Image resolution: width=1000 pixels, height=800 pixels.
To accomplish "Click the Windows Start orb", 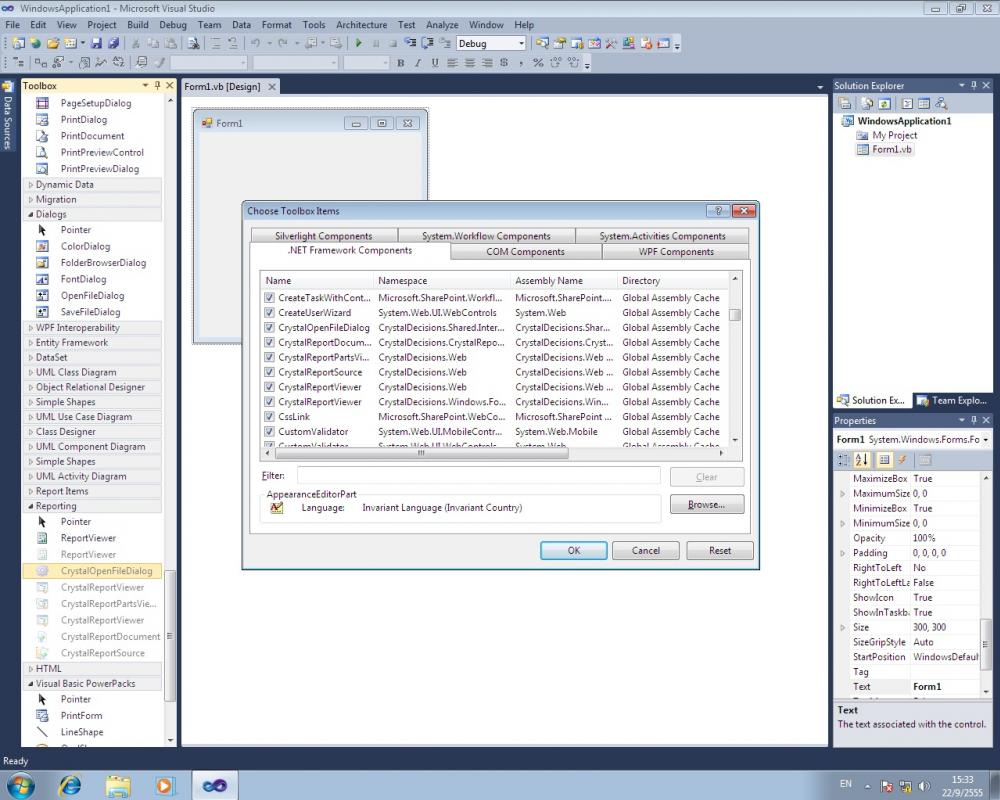I will [x=20, y=785].
